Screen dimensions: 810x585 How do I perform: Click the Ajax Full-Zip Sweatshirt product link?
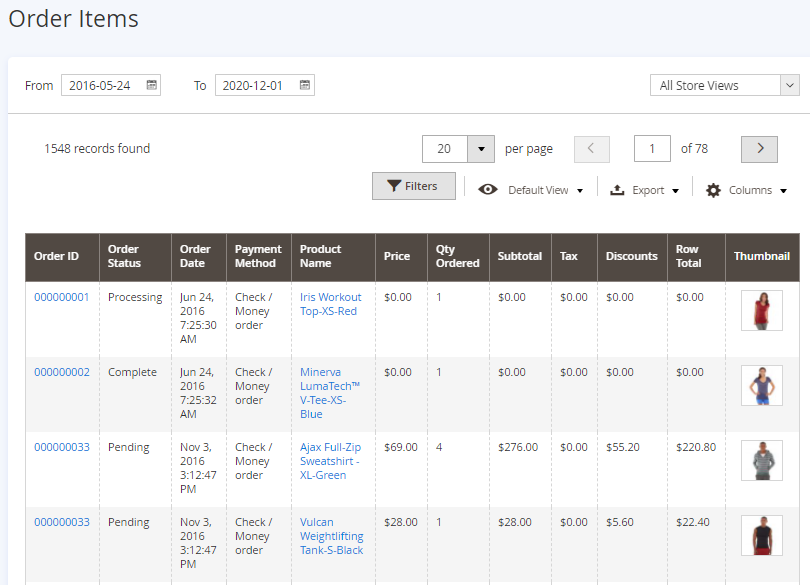[x=330, y=461]
